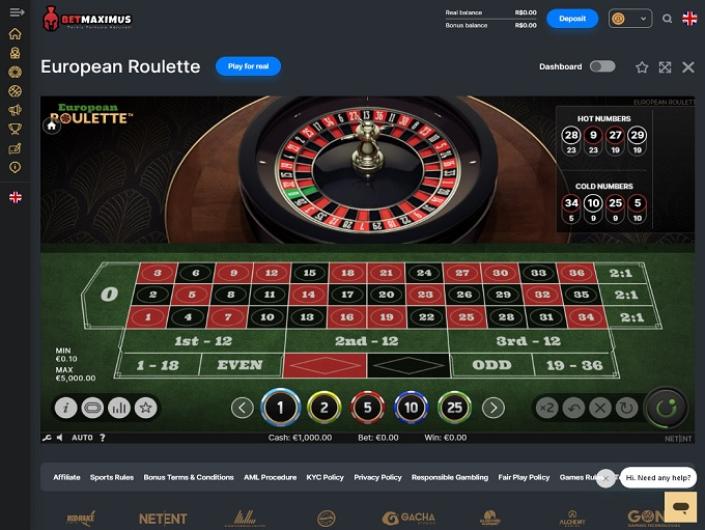The image size is (705, 530).
Task: Go to Responsible Gambling page
Action: [450, 477]
